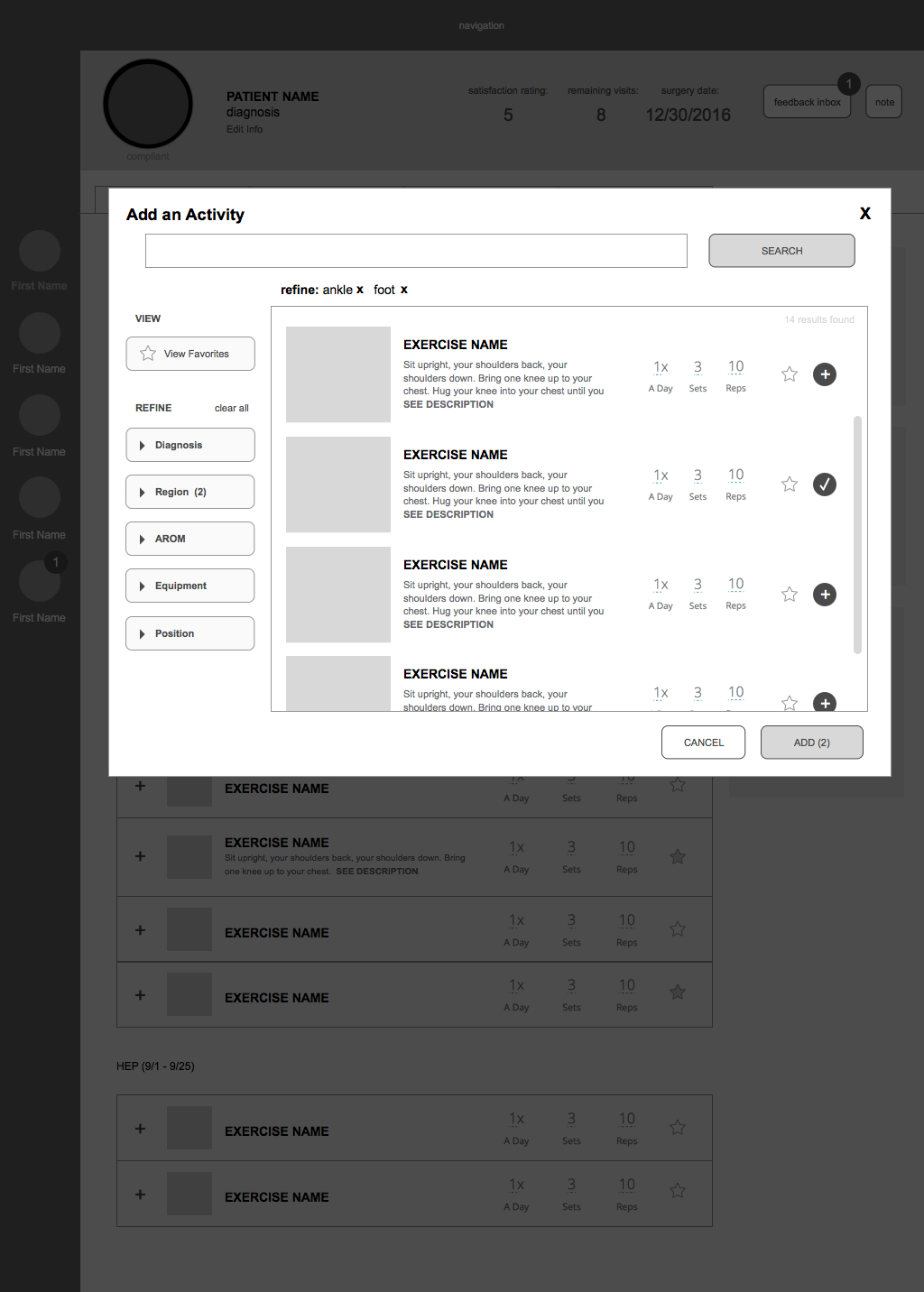924x1292 pixels.
Task: Click the navigation bar label
Action: tap(481, 25)
